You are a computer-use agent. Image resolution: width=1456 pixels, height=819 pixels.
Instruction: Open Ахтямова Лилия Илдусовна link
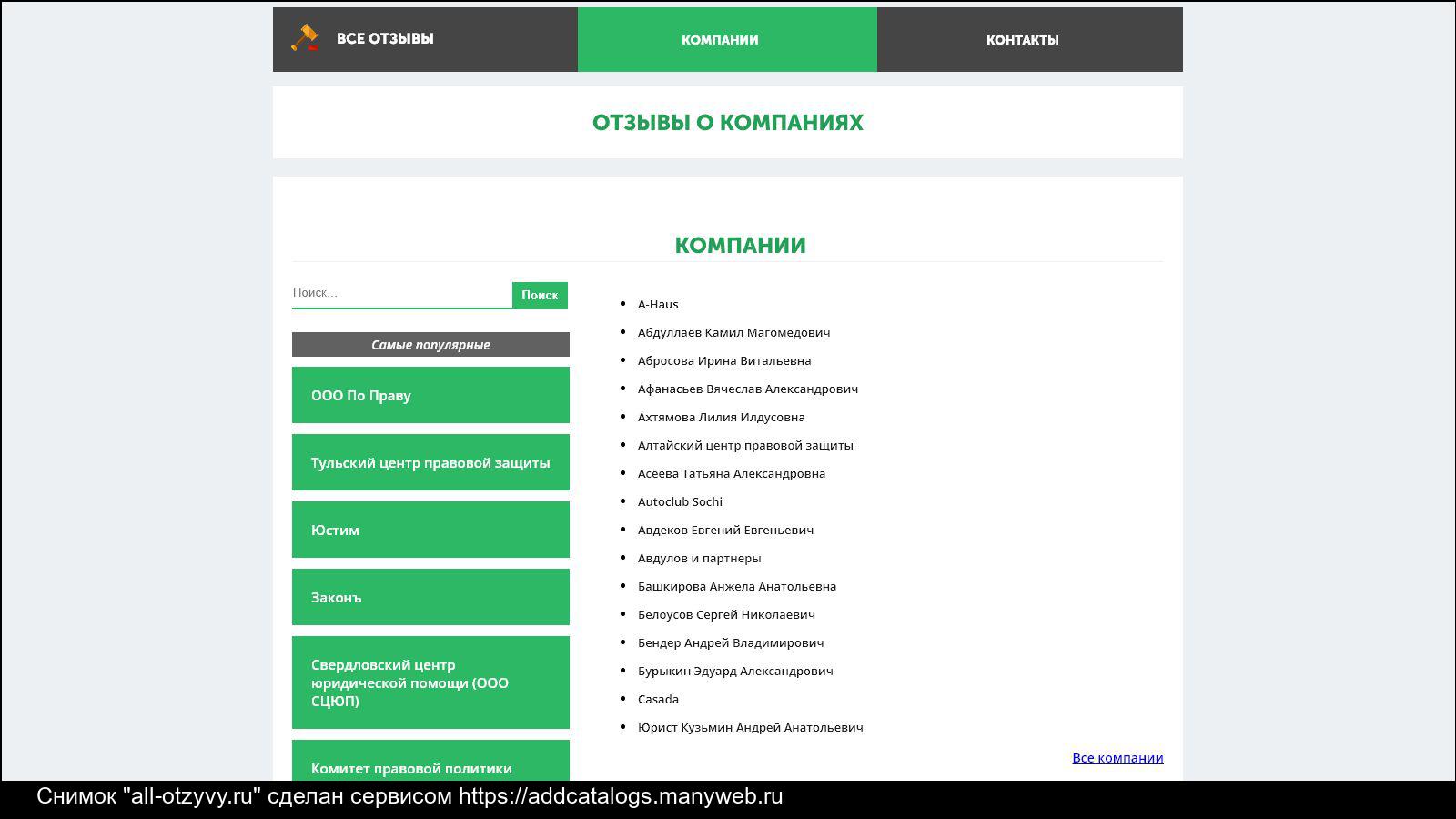(722, 417)
